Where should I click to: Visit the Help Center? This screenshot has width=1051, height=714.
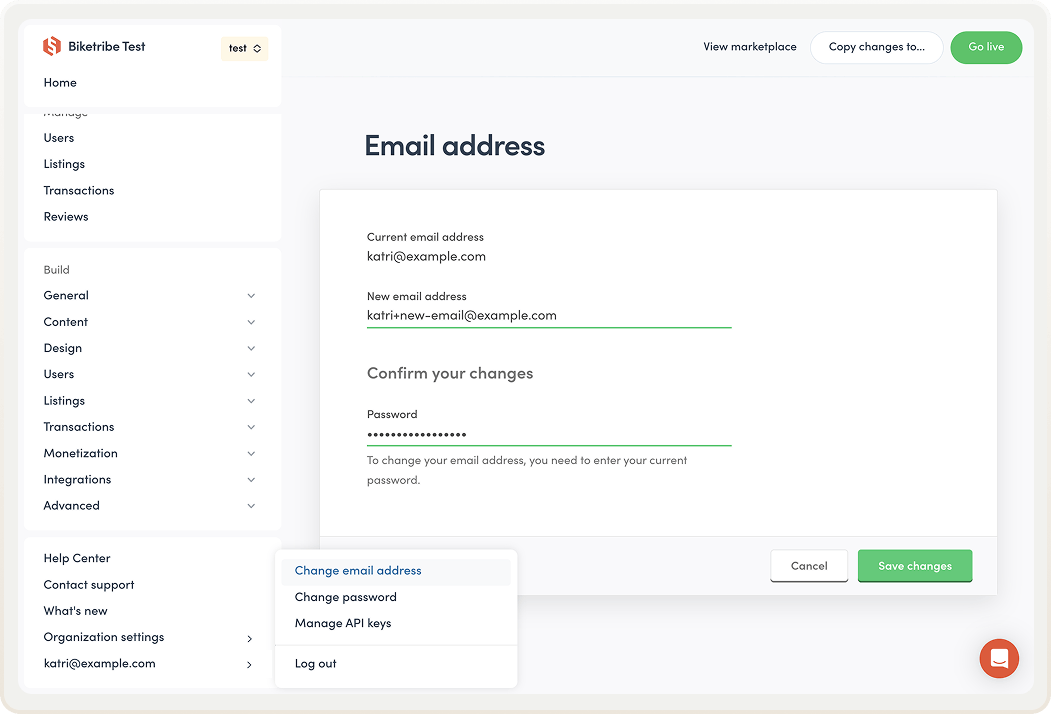pos(77,558)
